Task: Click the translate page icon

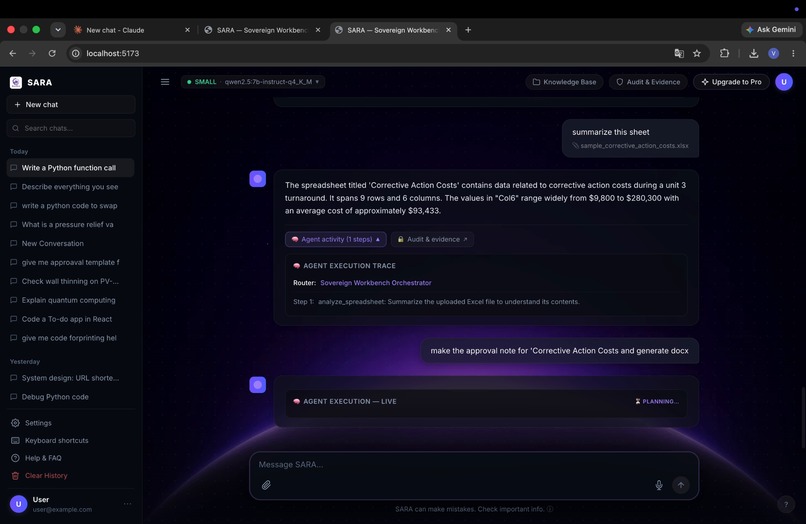Action: point(679,53)
